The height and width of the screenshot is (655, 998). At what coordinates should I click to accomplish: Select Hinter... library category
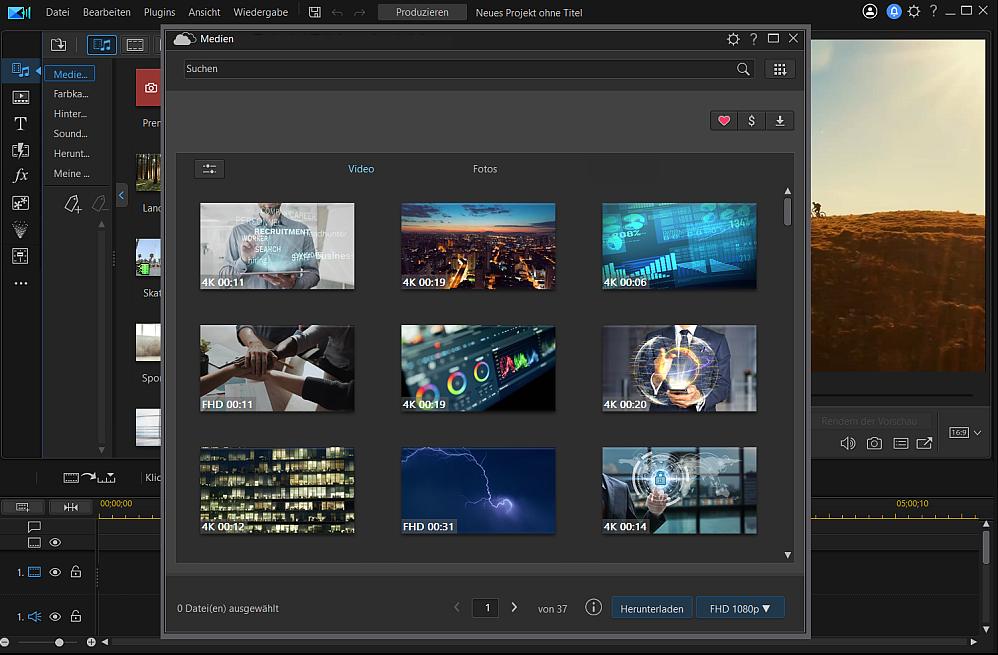(x=70, y=113)
